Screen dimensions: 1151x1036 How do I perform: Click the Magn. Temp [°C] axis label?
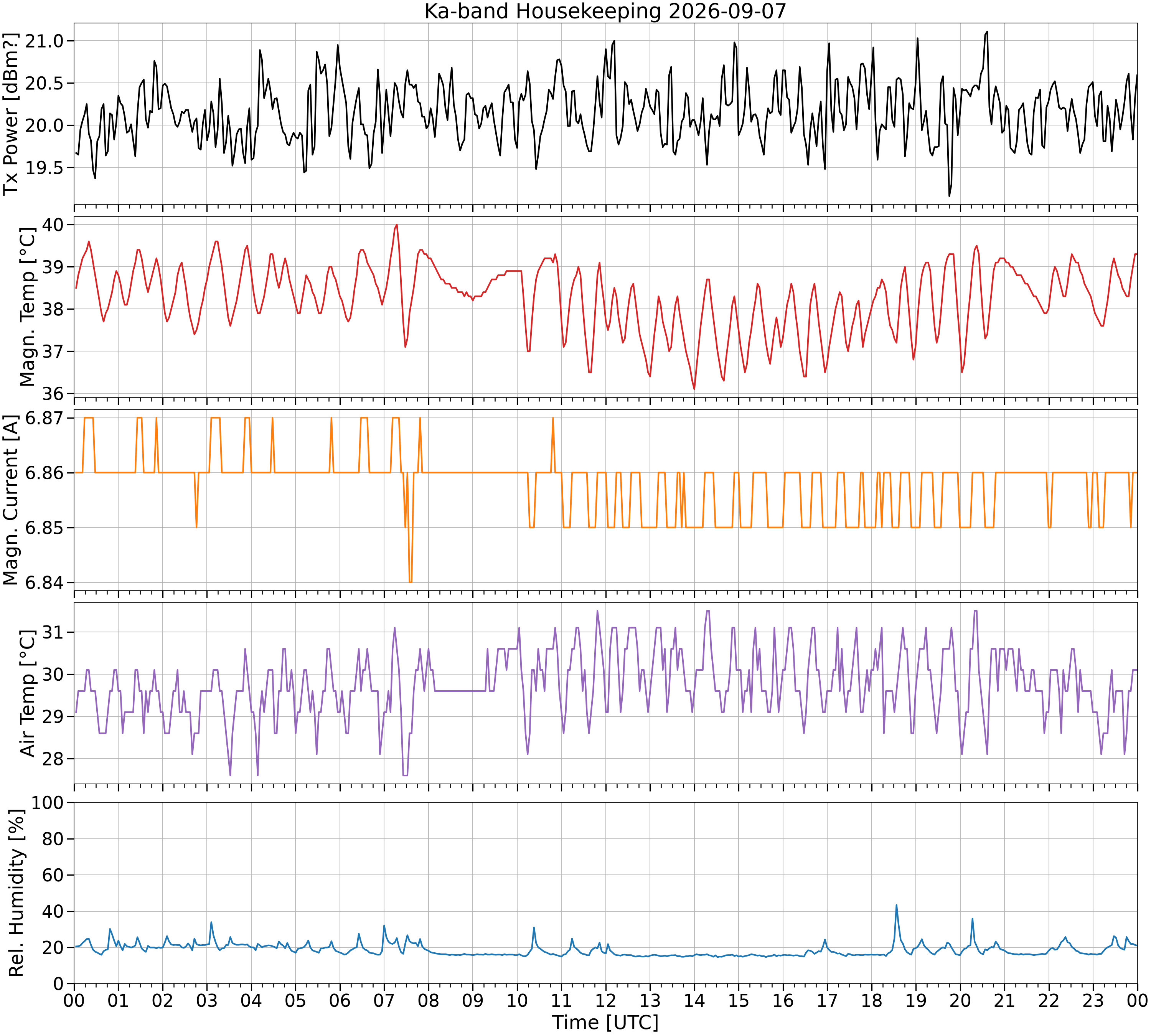pos(27,307)
